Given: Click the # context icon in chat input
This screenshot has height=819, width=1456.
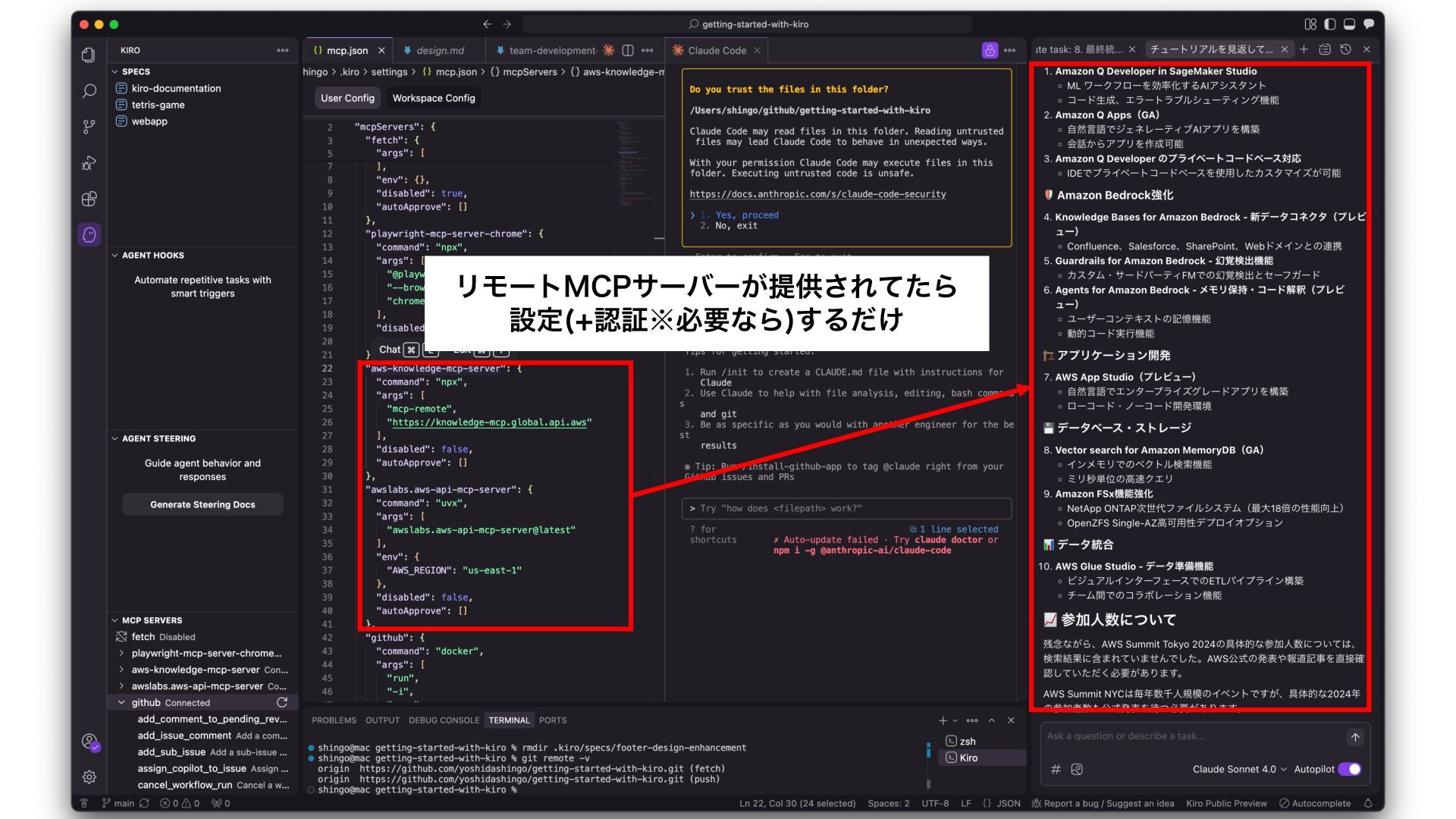Looking at the screenshot, I should (x=1056, y=769).
